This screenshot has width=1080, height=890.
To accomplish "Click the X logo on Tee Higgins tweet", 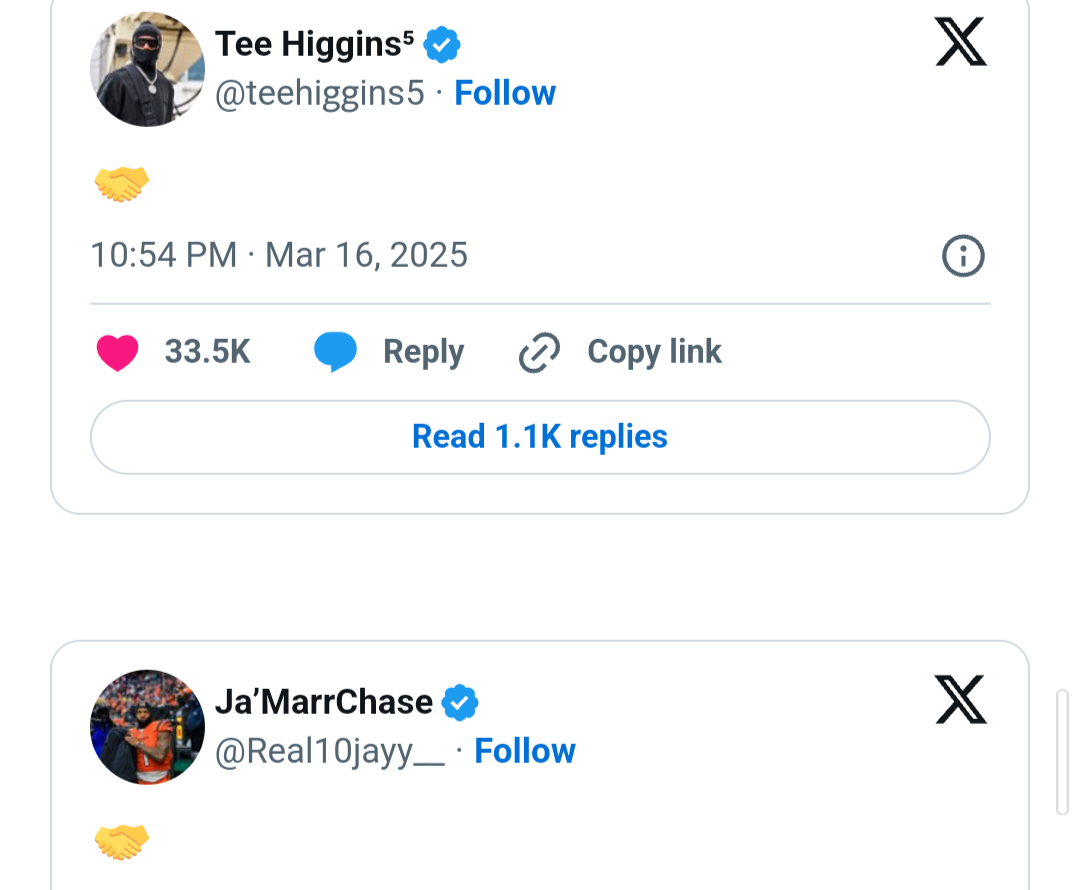I will [x=961, y=42].
